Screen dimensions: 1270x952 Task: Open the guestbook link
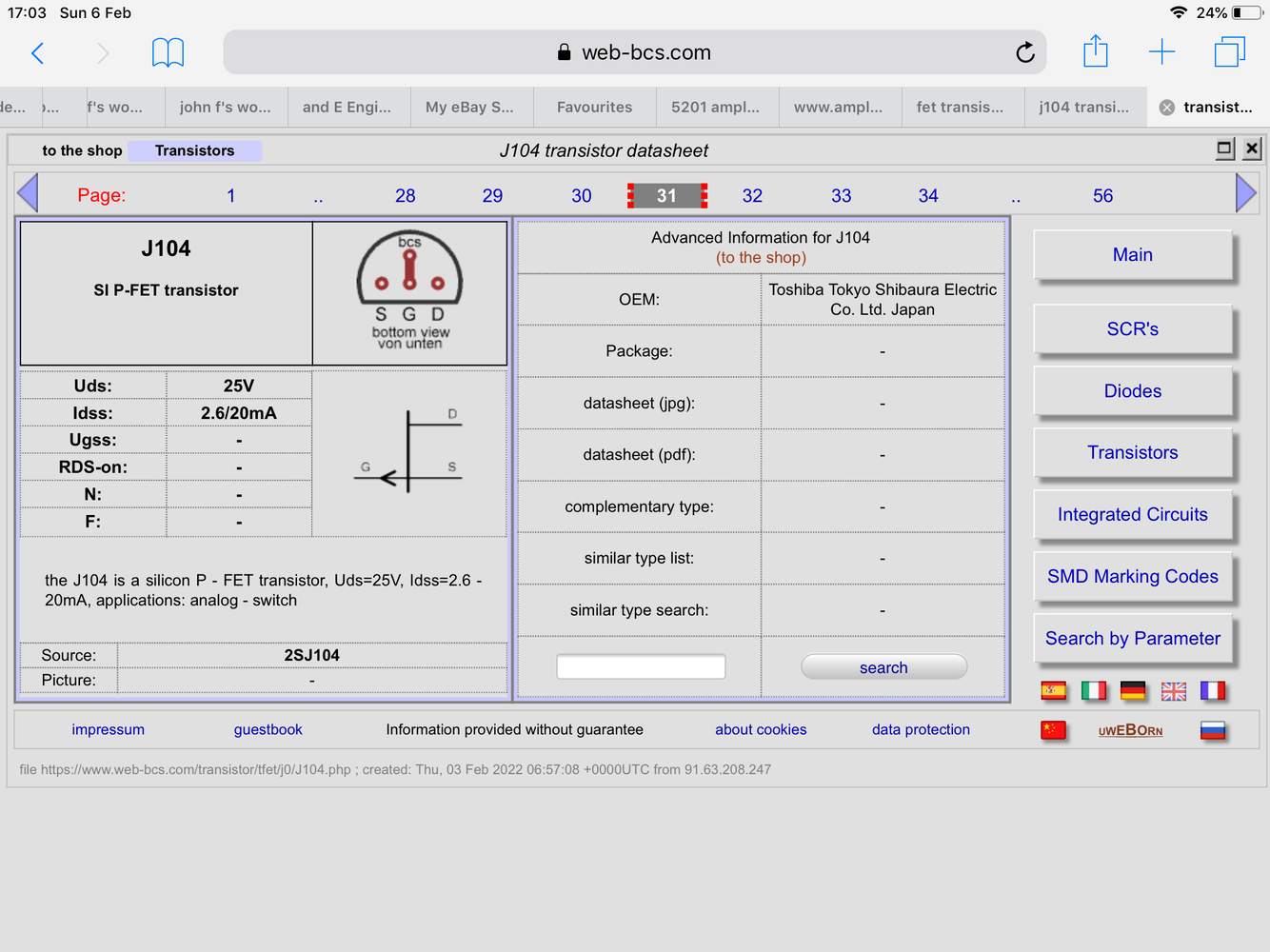(x=268, y=729)
